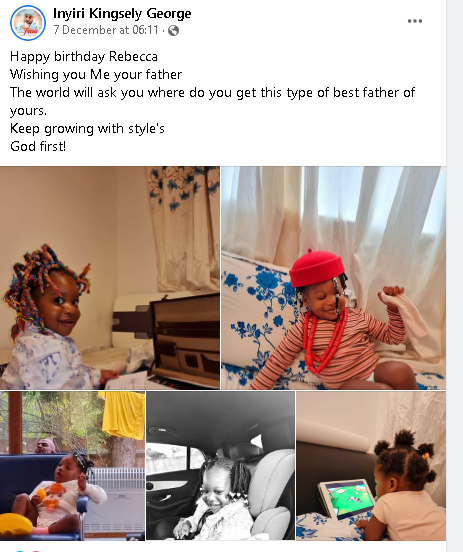This screenshot has width=463, height=552.
Task: Open photo of baby in blue chair
Action: tap(72, 465)
